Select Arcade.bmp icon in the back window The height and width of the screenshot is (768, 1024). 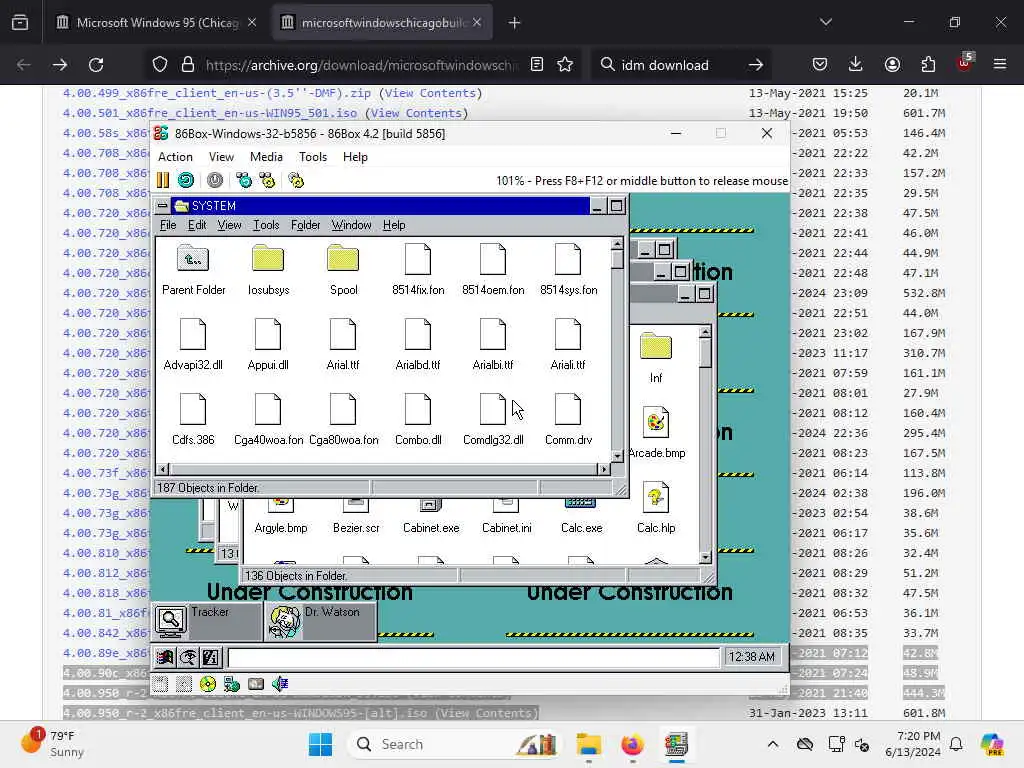[656, 422]
